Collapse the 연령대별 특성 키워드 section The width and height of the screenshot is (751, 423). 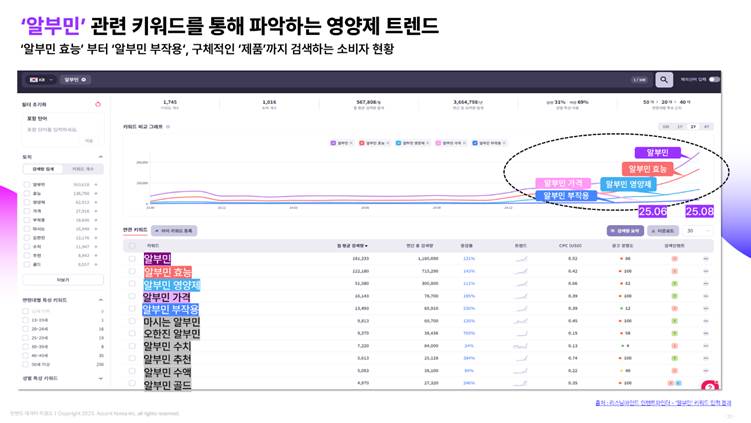pyautogui.click(x=100, y=299)
